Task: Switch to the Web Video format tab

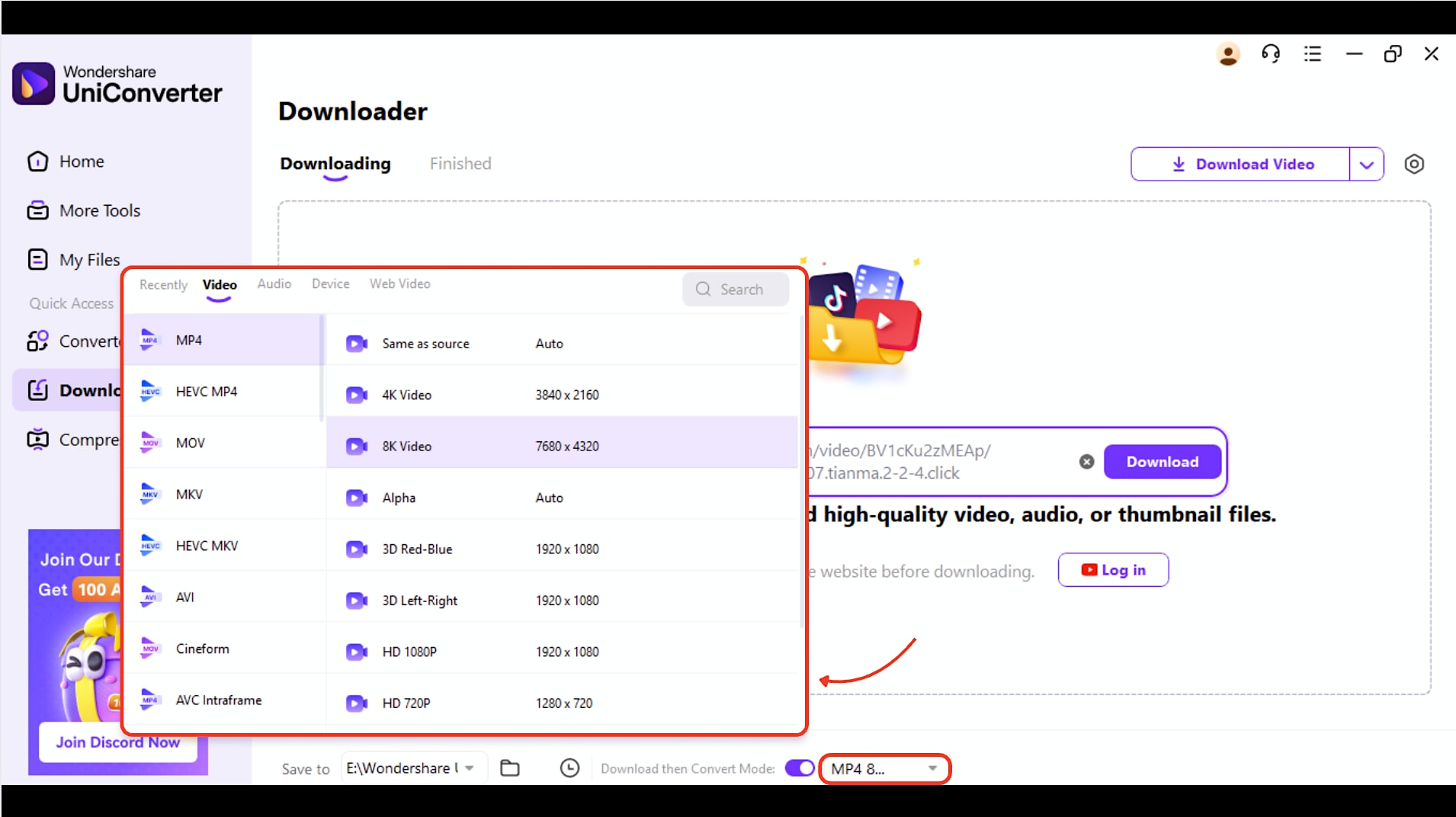Action: [400, 284]
